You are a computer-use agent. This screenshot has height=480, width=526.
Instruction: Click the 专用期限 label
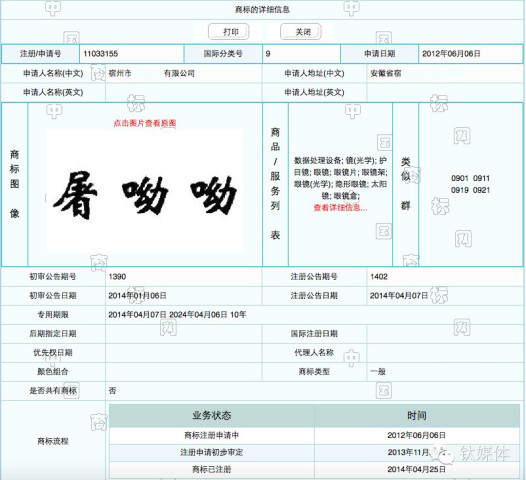(x=53, y=315)
